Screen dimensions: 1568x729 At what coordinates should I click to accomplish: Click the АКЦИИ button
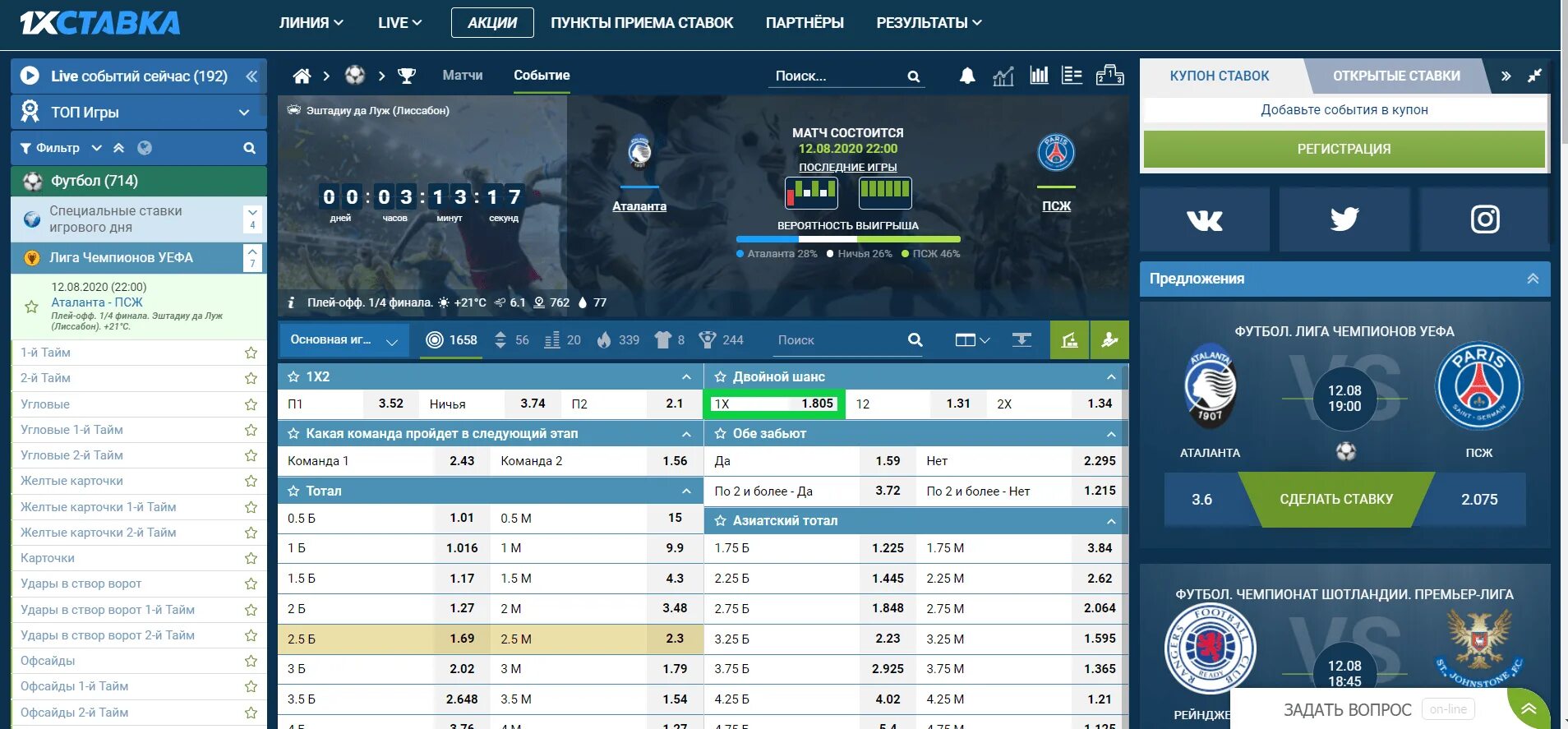tap(492, 23)
